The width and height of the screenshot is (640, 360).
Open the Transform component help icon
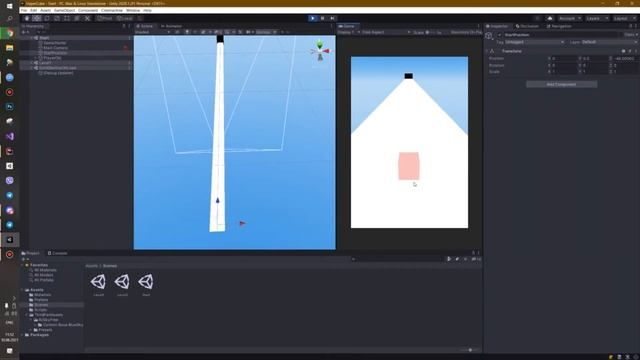(x=624, y=51)
